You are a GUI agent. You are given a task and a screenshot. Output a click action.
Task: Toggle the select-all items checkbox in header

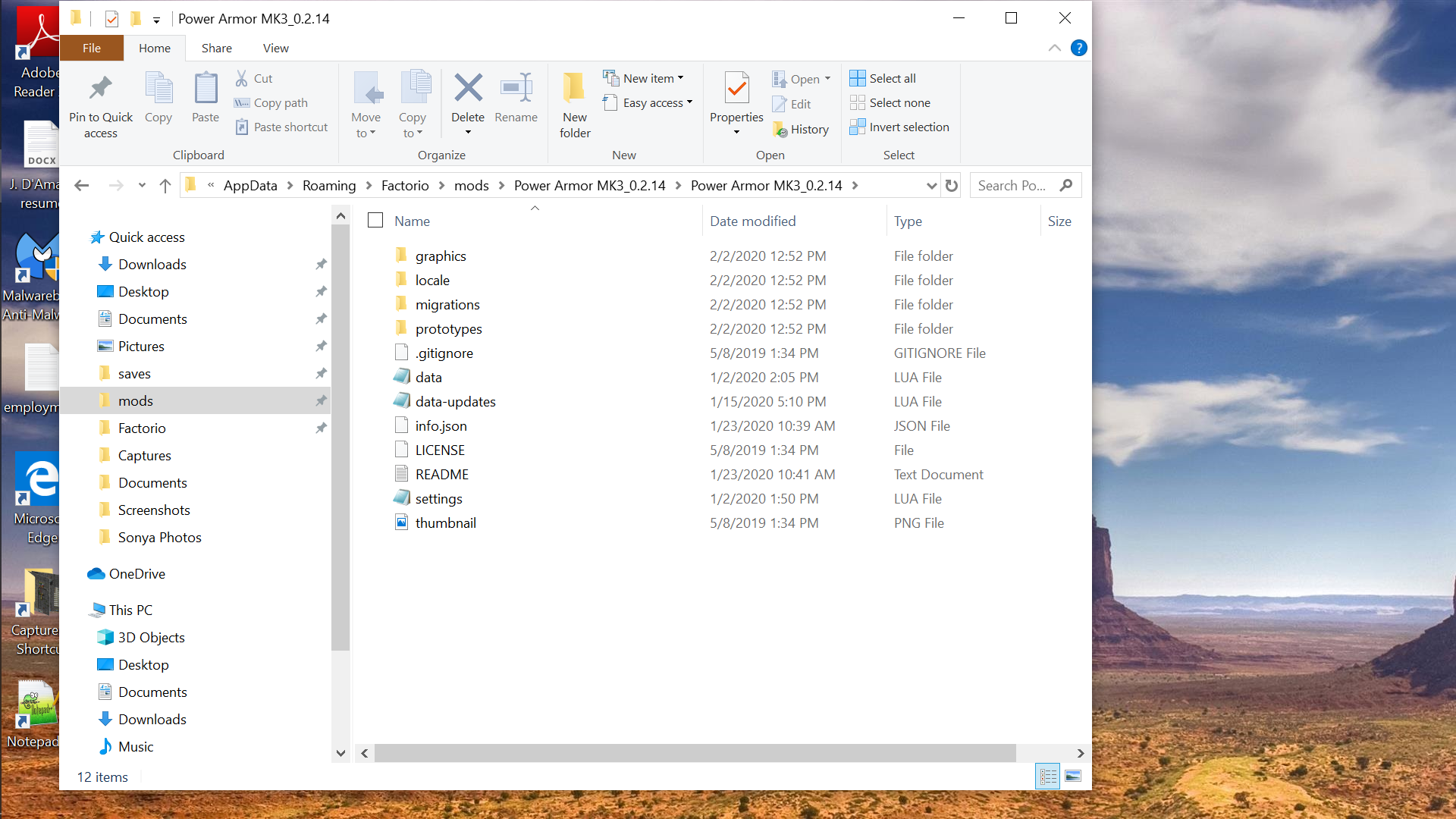click(x=375, y=221)
